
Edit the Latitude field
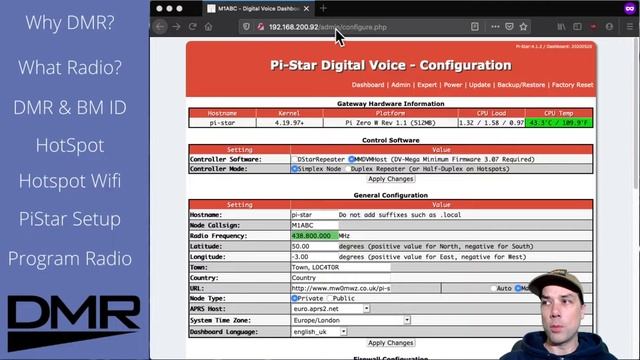[x=314, y=247]
